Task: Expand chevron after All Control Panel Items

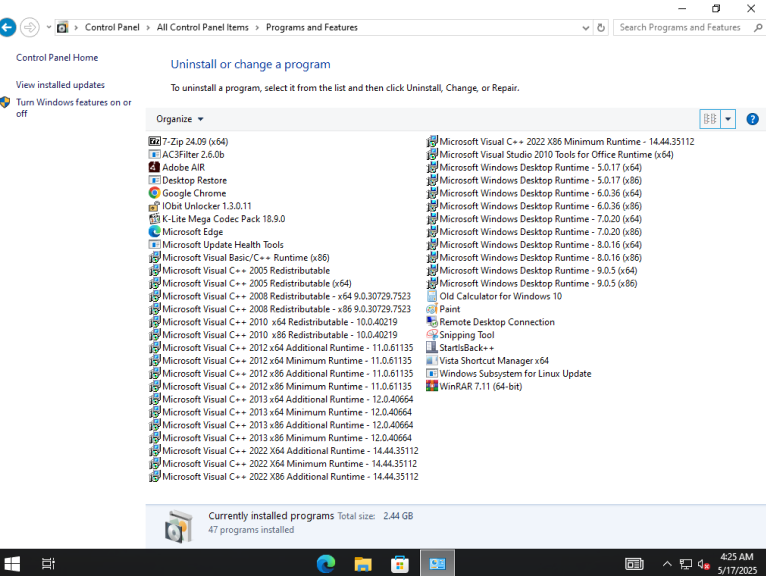Action: point(257,27)
